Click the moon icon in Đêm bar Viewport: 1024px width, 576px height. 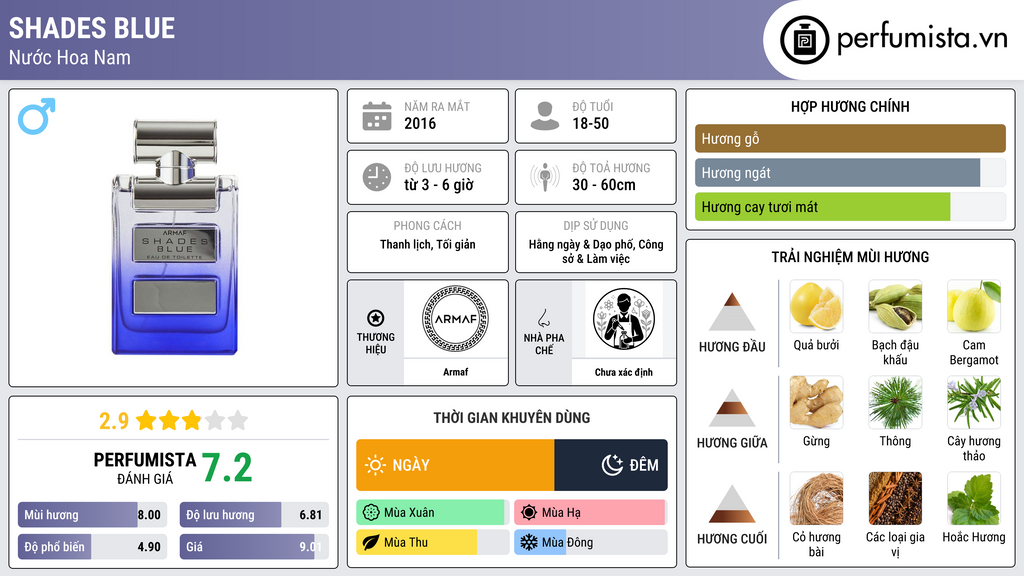pyautogui.click(x=612, y=465)
